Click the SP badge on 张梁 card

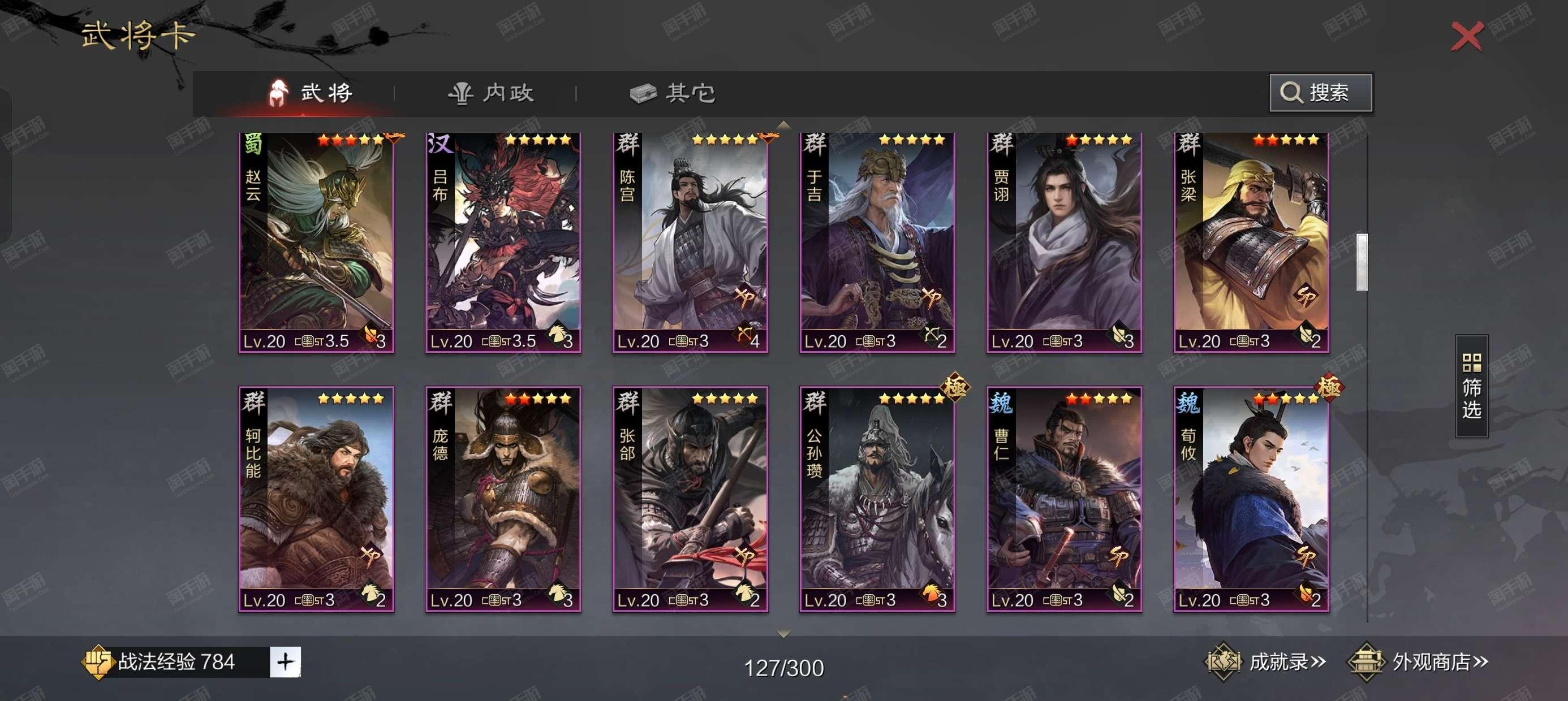click(1304, 297)
